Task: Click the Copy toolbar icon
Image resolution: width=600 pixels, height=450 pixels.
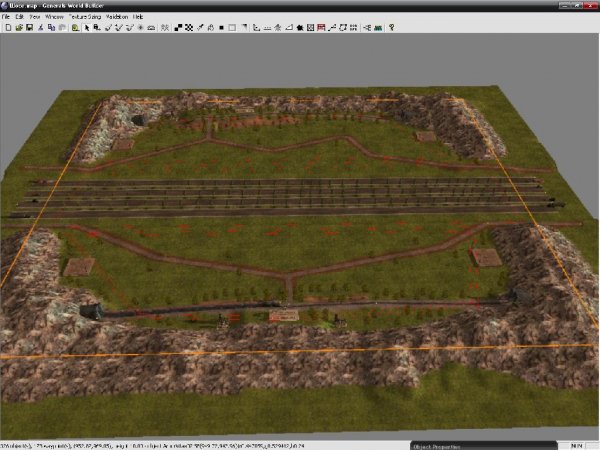Action: pyautogui.click(x=50, y=27)
